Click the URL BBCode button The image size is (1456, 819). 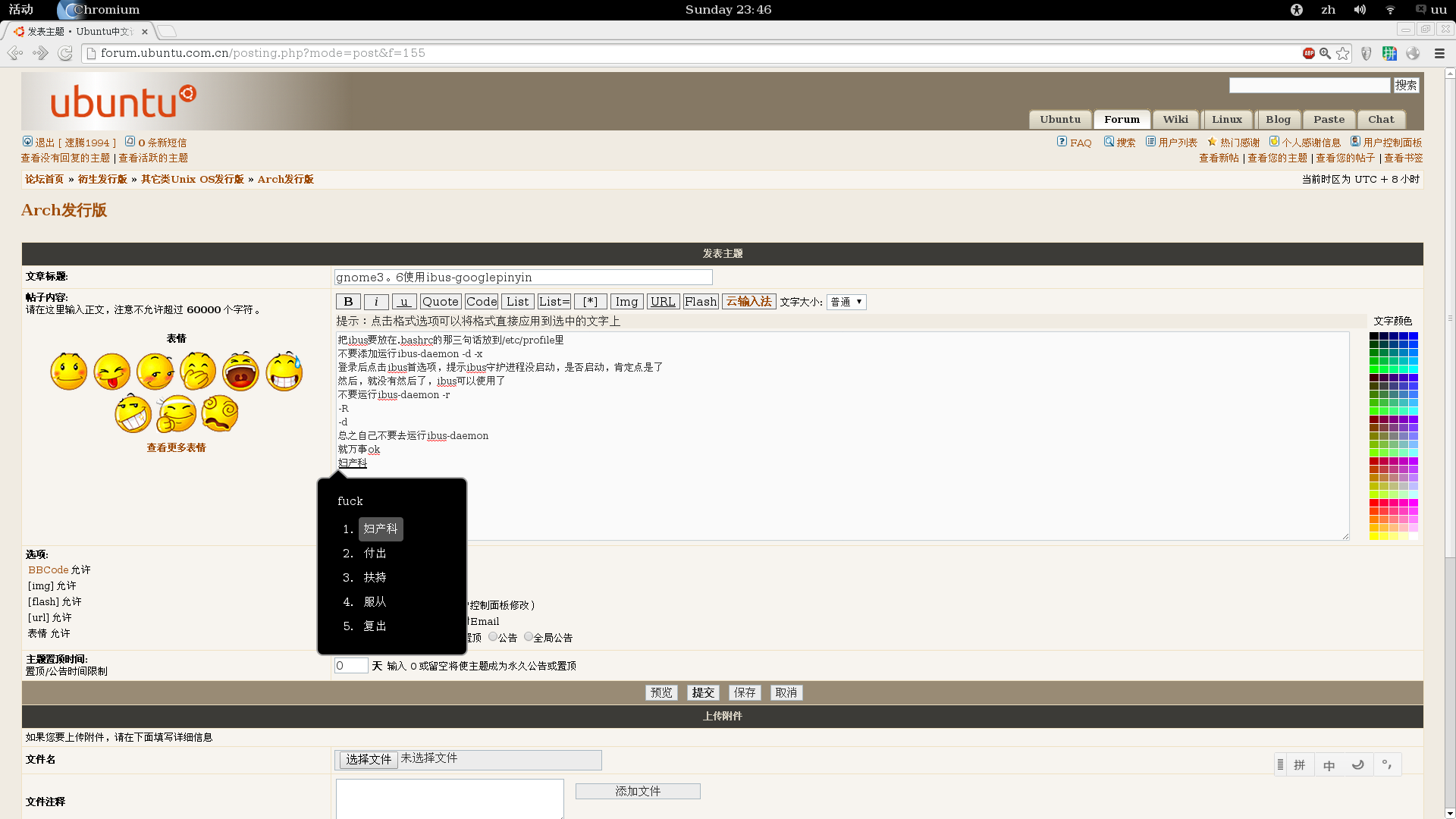pos(663,302)
